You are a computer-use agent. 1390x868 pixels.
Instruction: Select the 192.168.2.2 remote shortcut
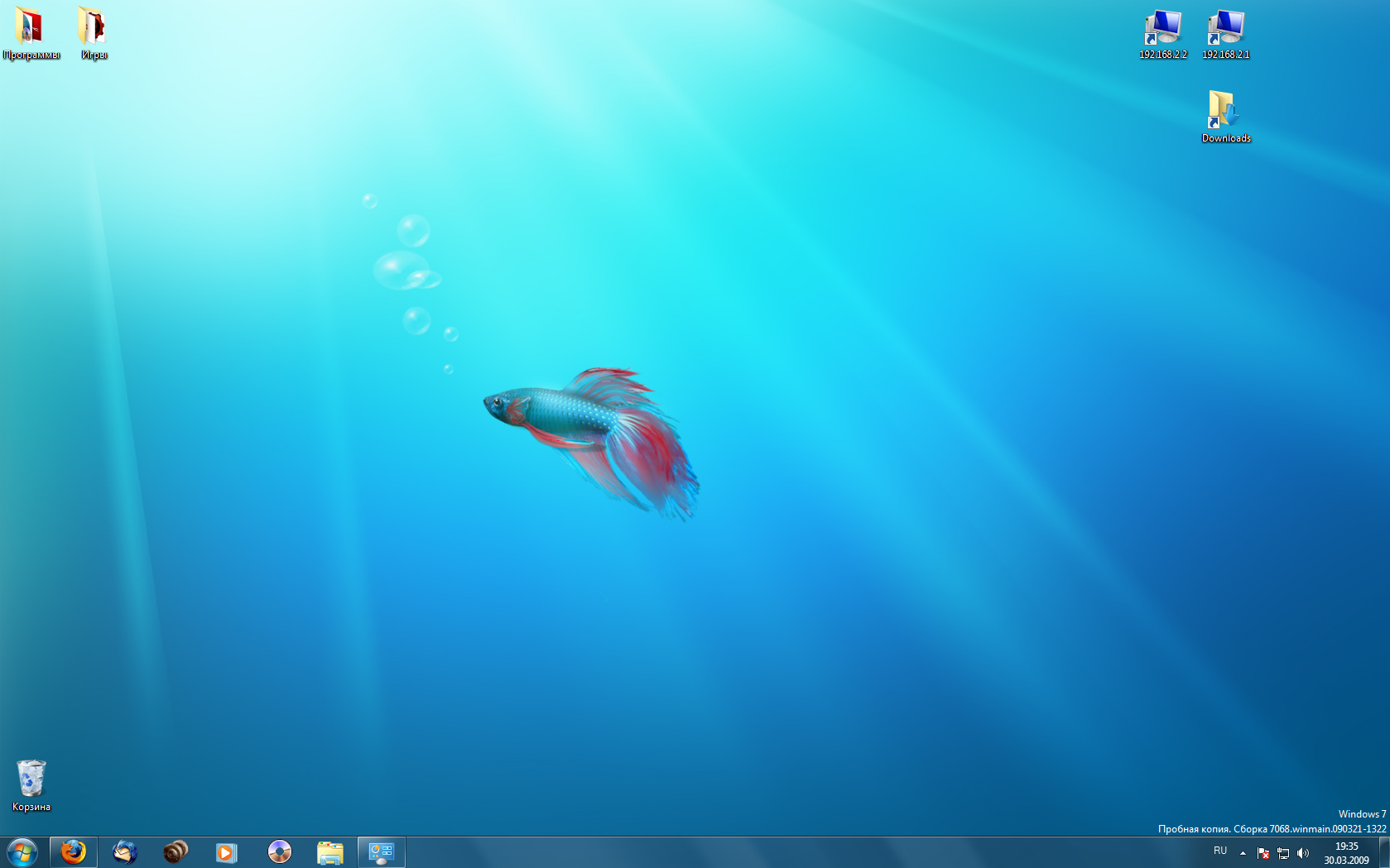1163,35
